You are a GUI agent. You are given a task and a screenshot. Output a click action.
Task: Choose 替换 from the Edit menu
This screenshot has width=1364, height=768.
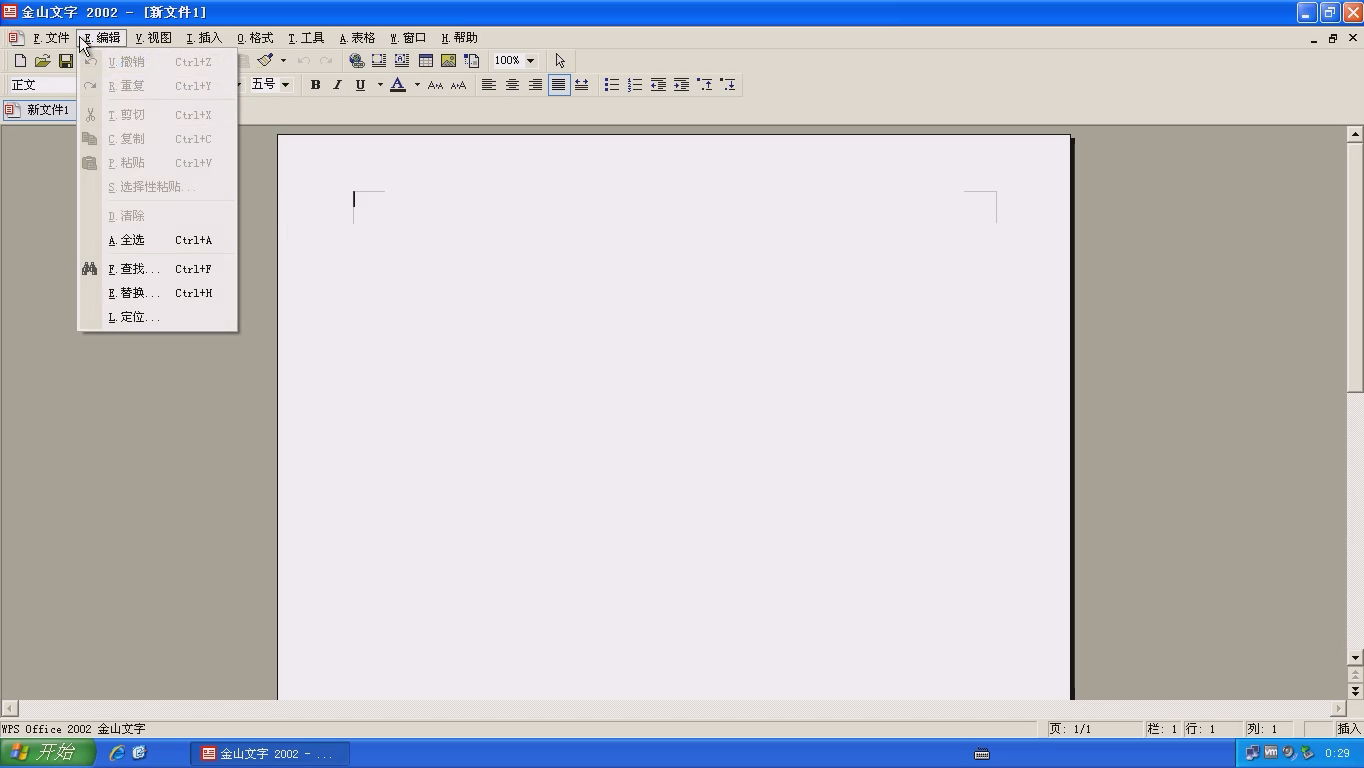(157, 293)
